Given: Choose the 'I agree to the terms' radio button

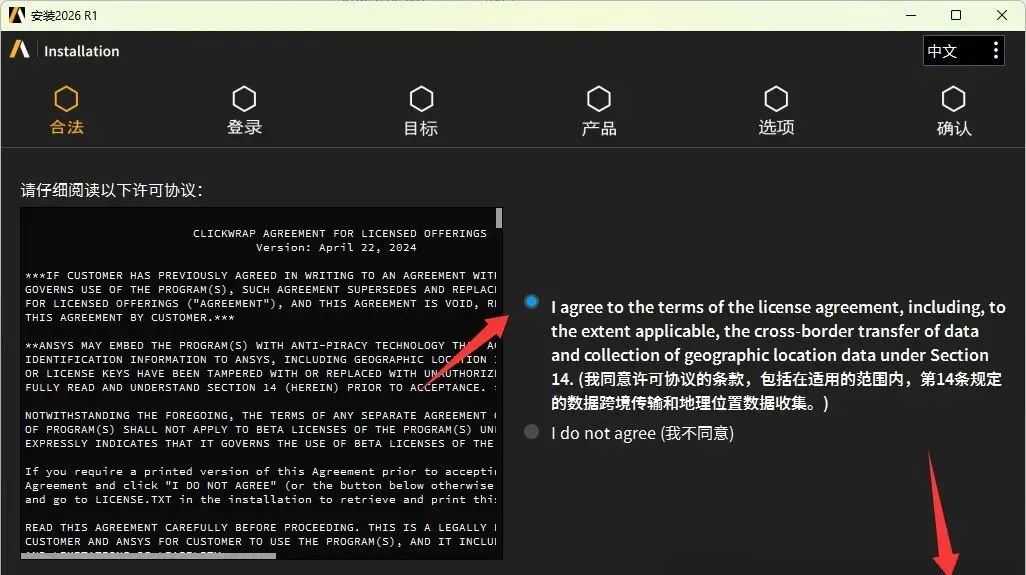Looking at the screenshot, I should [531, 302].
